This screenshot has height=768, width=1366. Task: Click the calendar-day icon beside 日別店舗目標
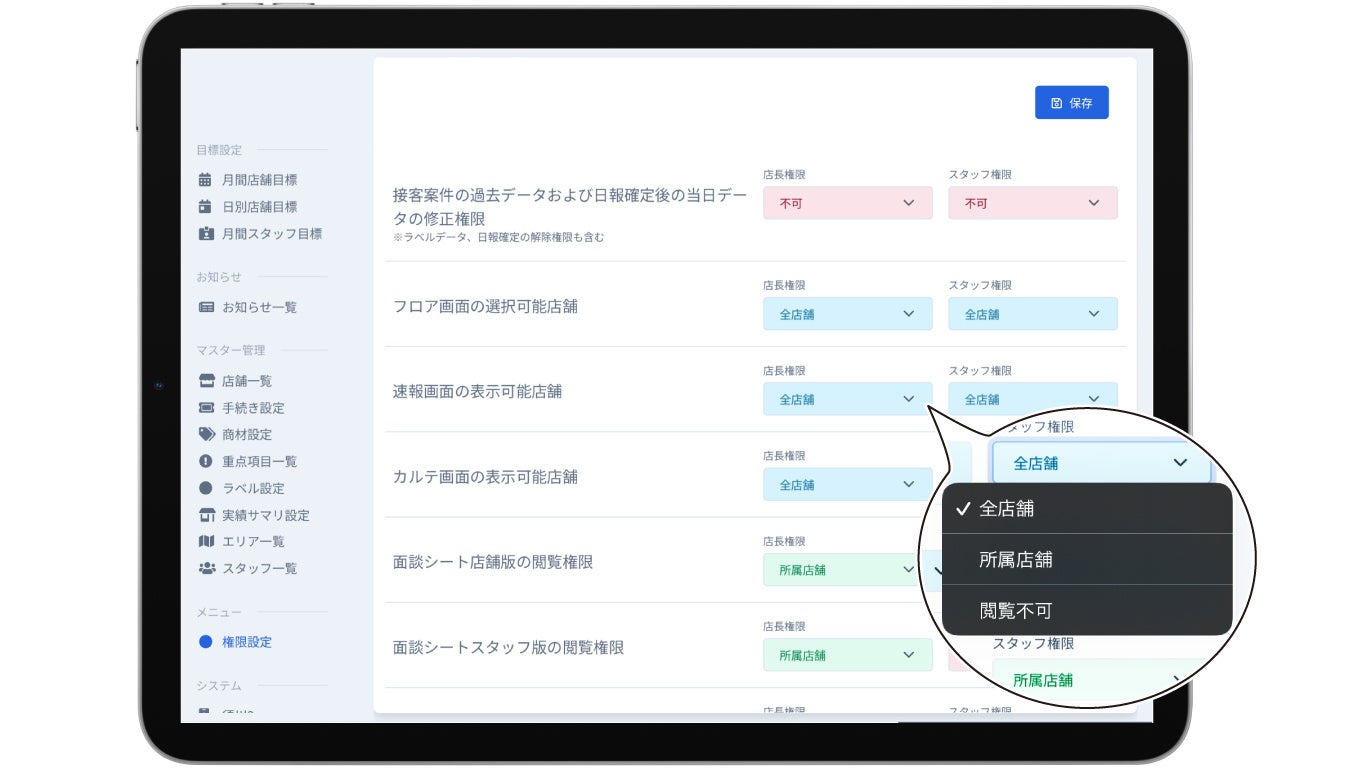205,207
